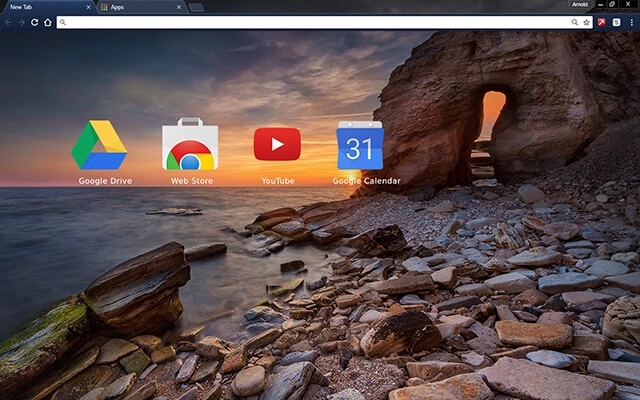640x400 pixels.
Task: Click the zoom magnifier icon in address bar
Action: (574, 22)
